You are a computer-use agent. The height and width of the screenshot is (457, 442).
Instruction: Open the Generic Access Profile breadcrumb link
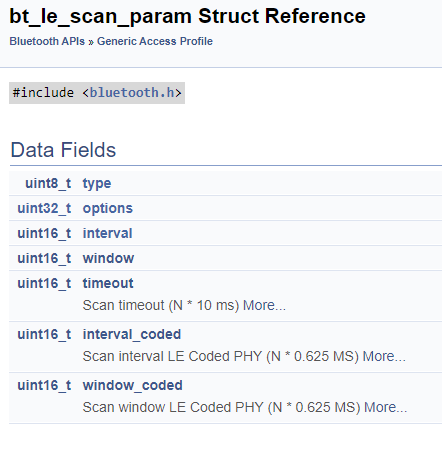(155, 41)
